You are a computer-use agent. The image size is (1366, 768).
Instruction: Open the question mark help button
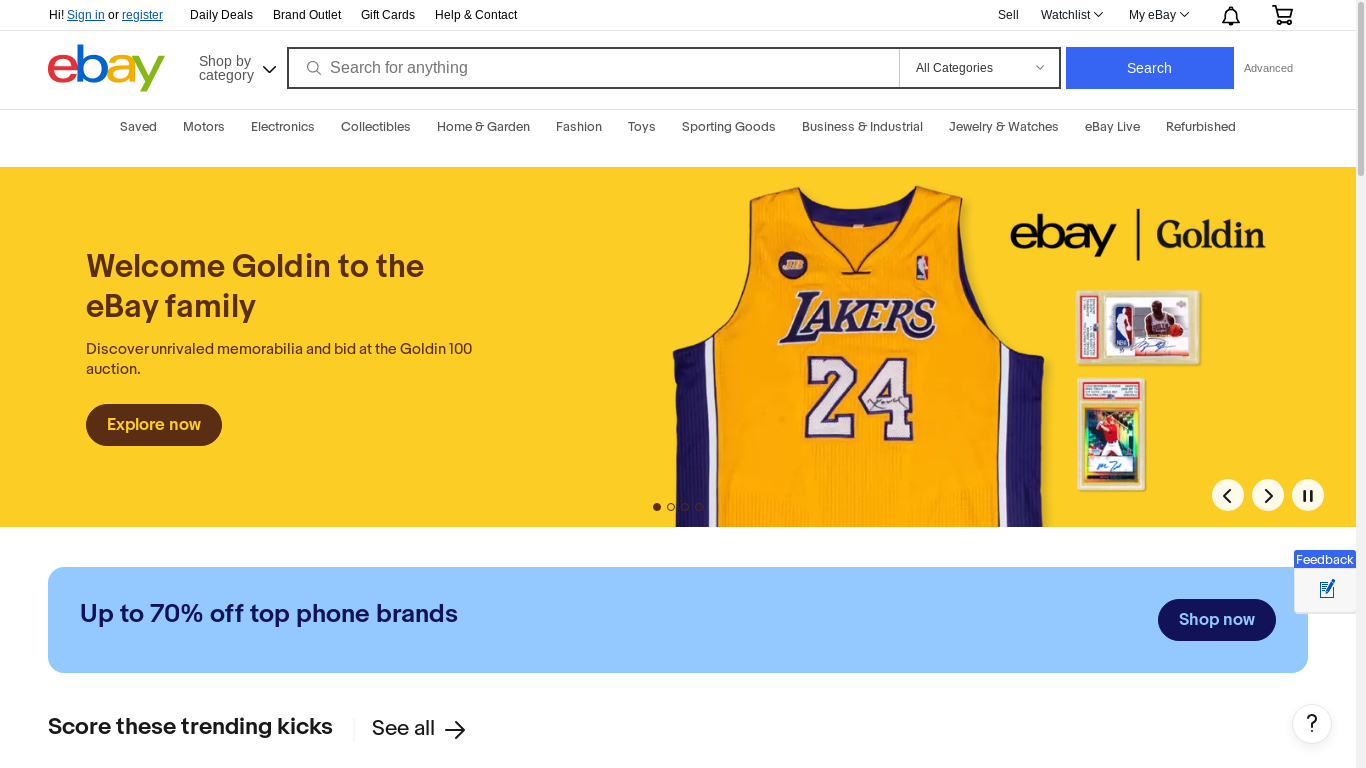(1312, 724)
